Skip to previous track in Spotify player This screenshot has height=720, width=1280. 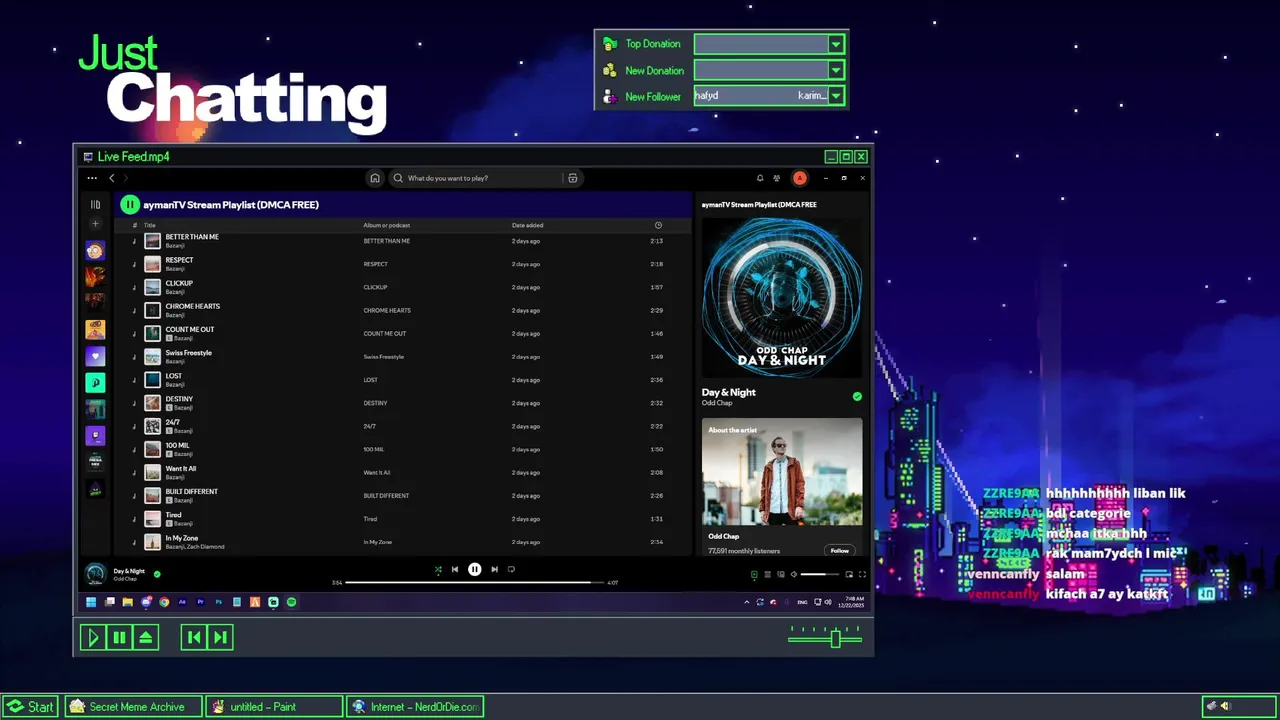455,570
